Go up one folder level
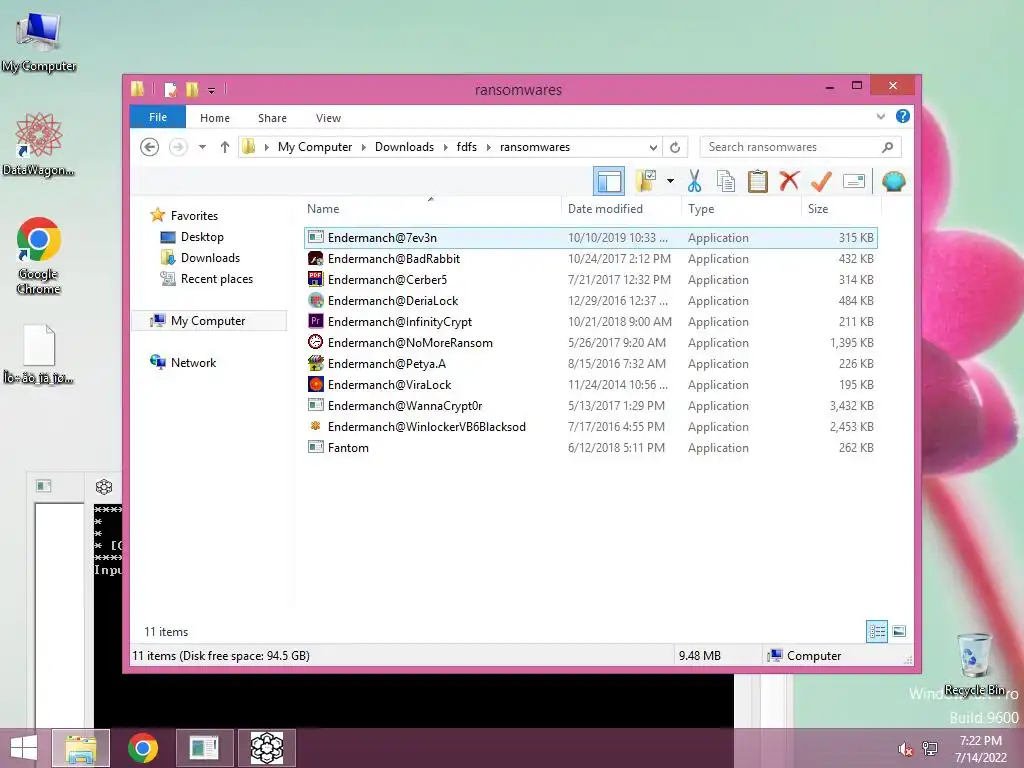The width and height of the screenshot is (1024, 768). coord(225,147)
